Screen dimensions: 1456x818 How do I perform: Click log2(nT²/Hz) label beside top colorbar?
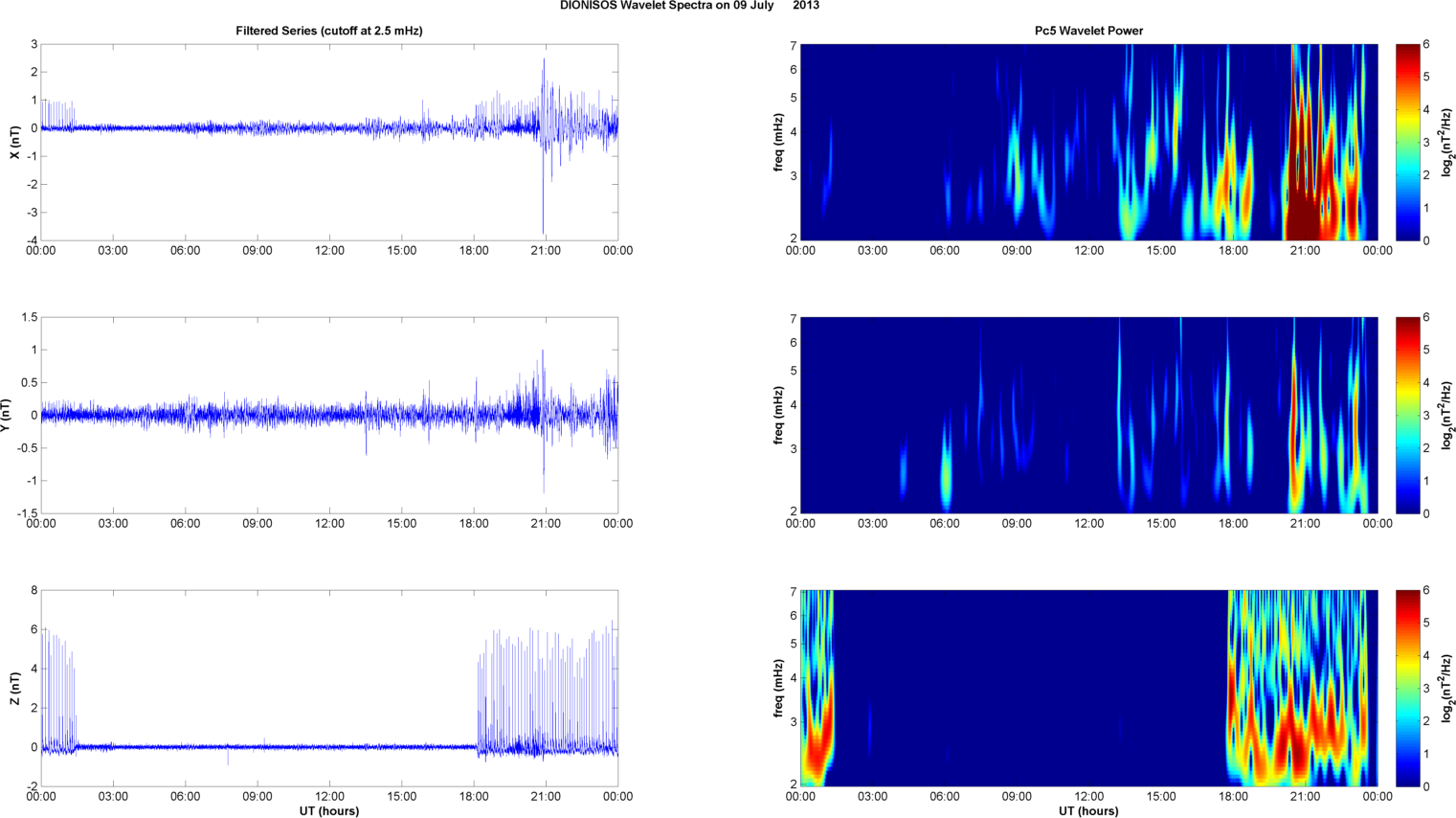point(1448,142)
